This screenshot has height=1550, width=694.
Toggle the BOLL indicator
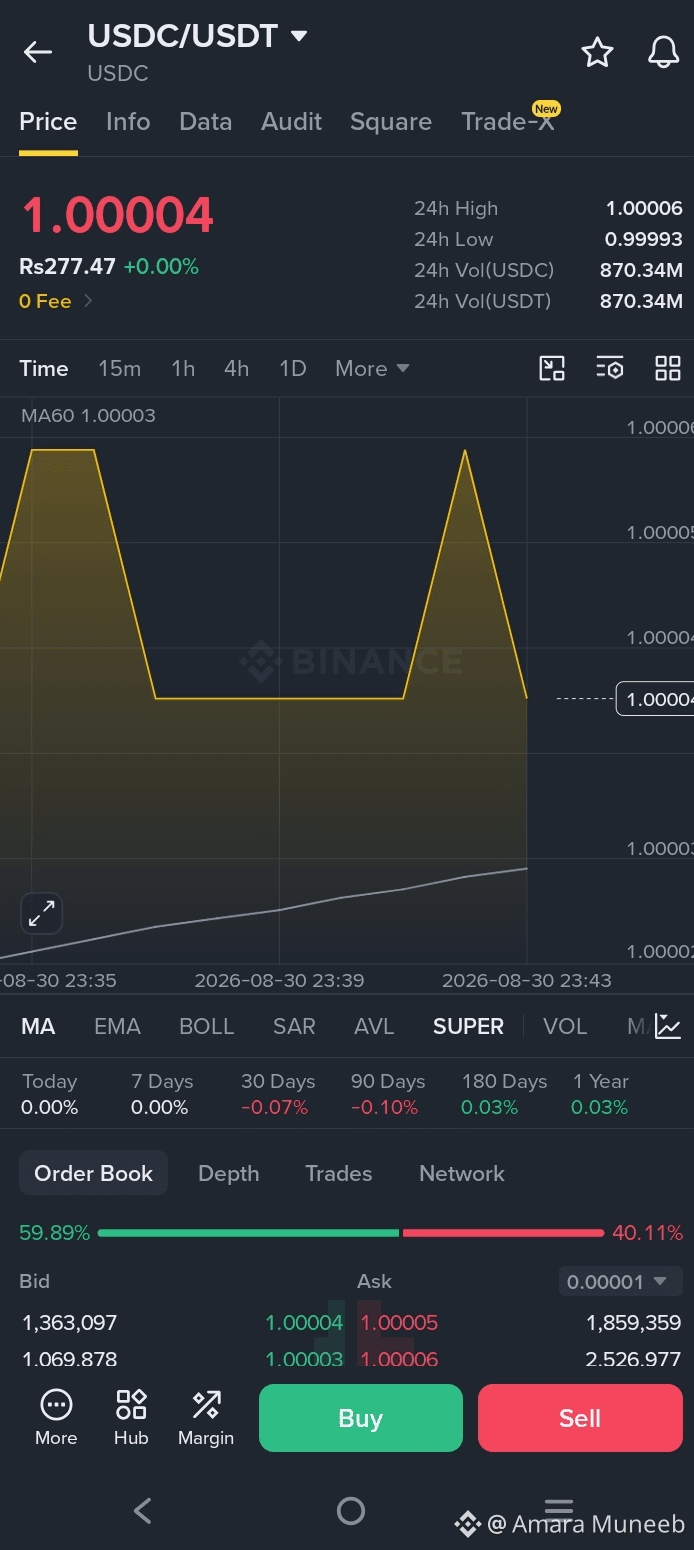point(206,1026)
